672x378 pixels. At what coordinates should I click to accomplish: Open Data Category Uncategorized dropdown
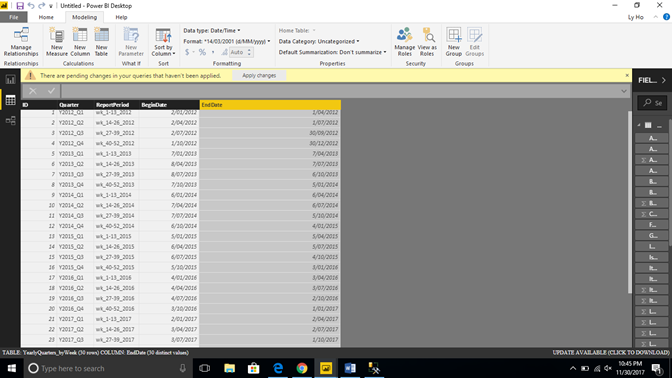[x=319, y=42]
